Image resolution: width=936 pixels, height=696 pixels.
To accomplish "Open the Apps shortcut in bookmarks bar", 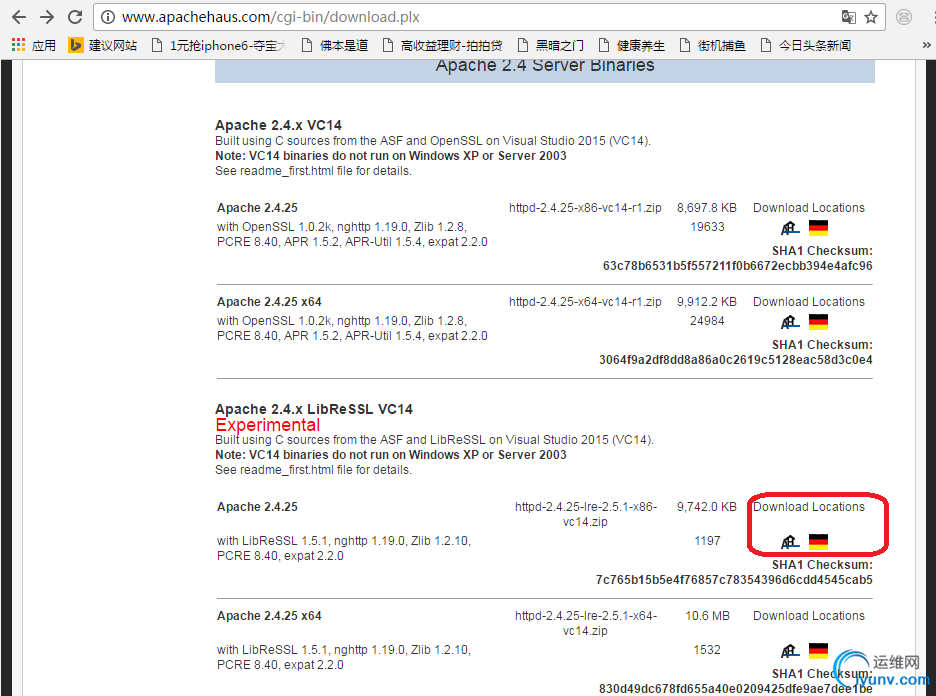I will (x=33, y=45).
